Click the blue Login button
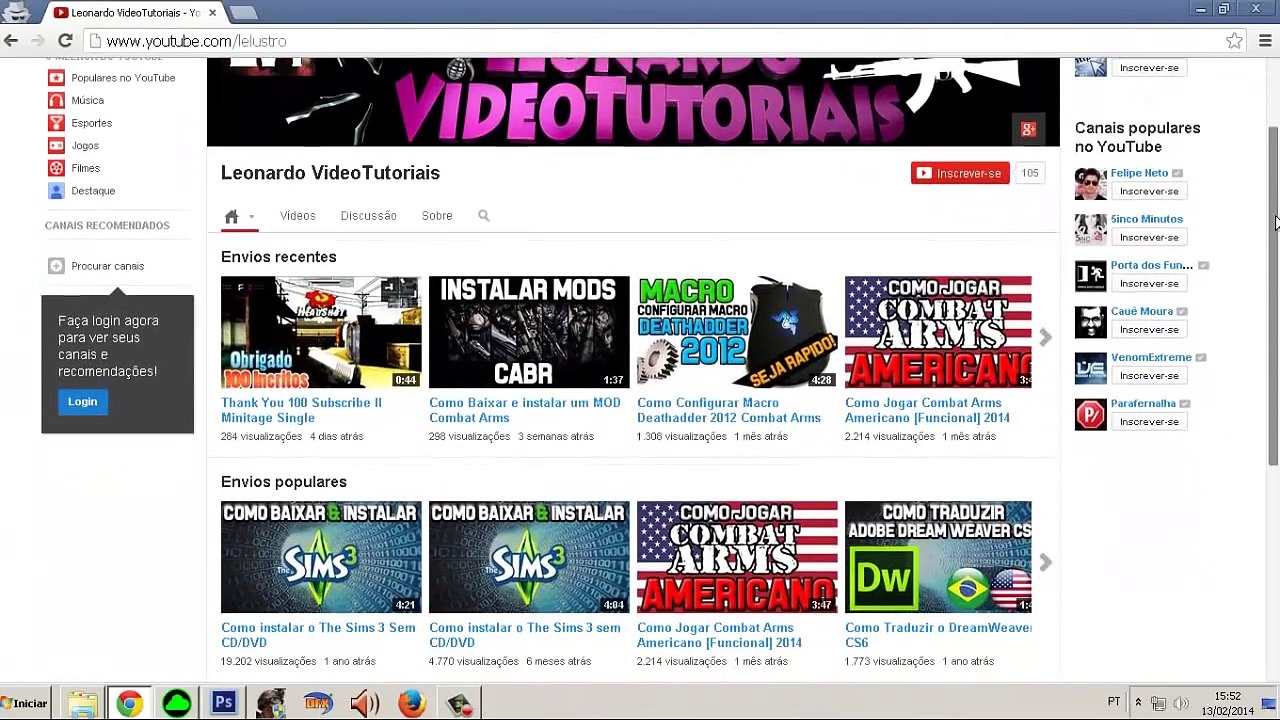This screenshot has height=720, width=1280. click(x=82, y=402)
